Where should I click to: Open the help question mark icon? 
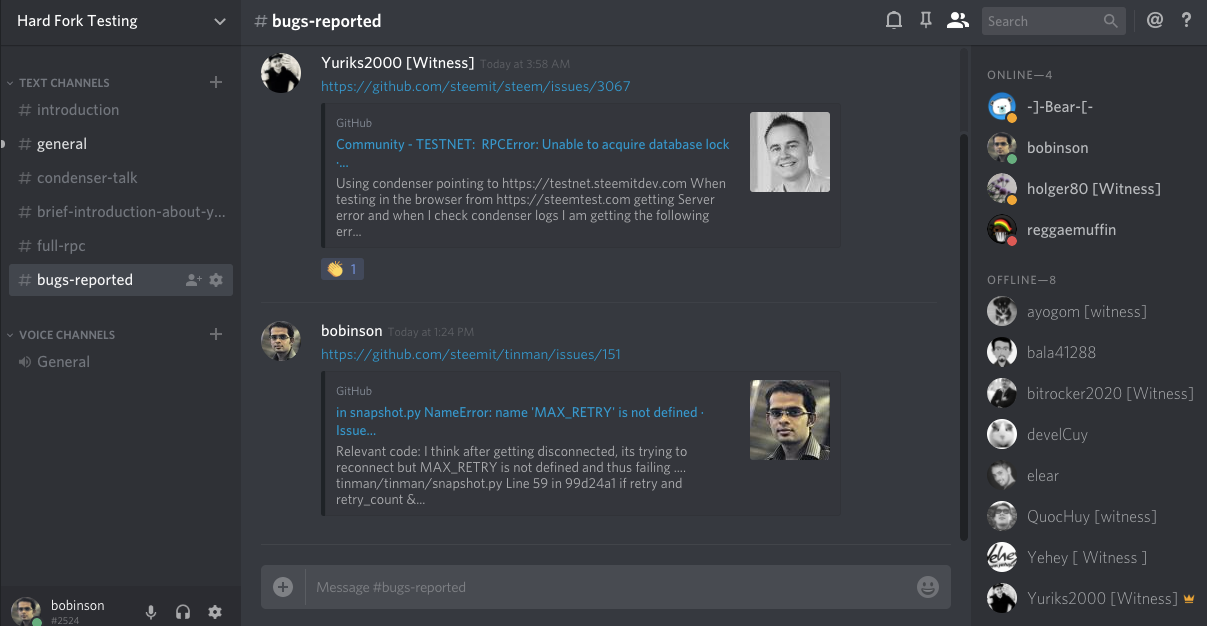coord(1187,20)
